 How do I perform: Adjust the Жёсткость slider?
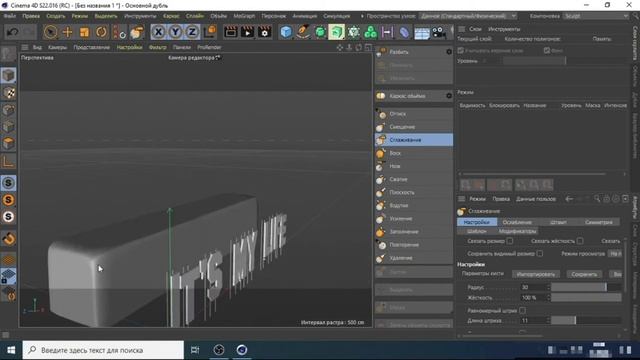(586, 298)
